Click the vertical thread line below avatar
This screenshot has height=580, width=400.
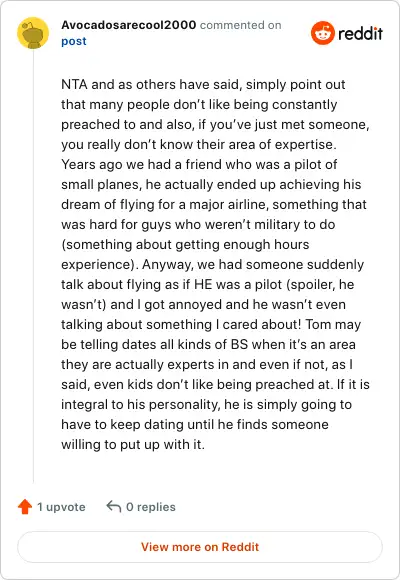pyautogui.click(x=33, y=266)
